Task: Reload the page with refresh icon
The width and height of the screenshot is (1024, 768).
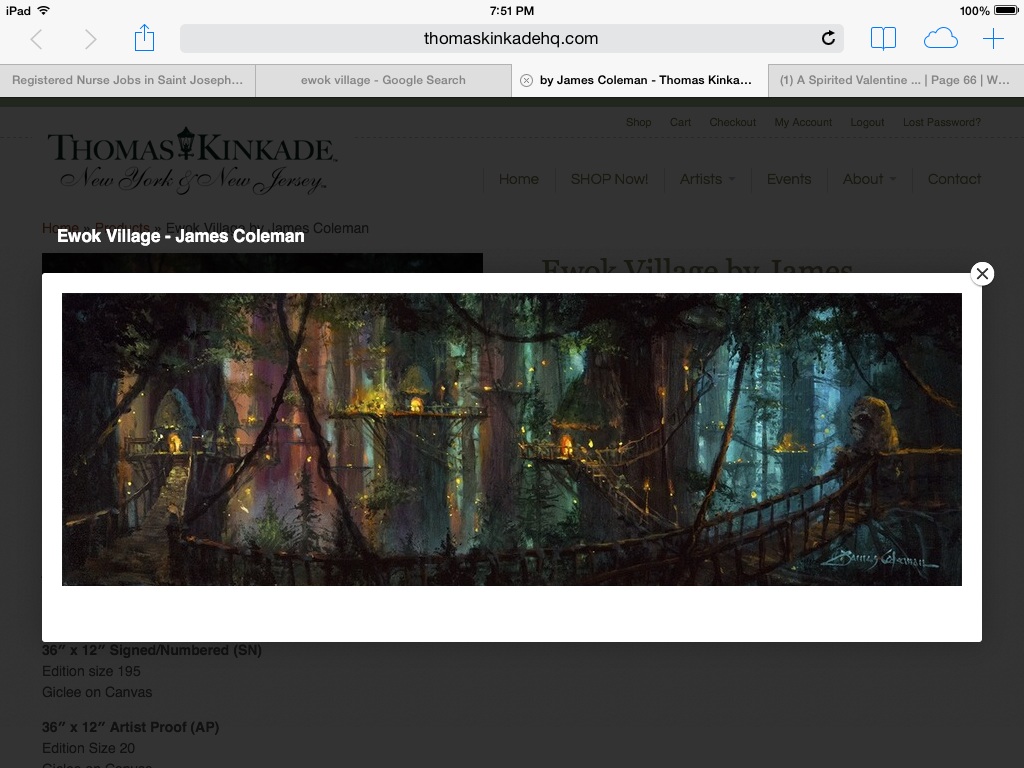Action: point(828,39)
